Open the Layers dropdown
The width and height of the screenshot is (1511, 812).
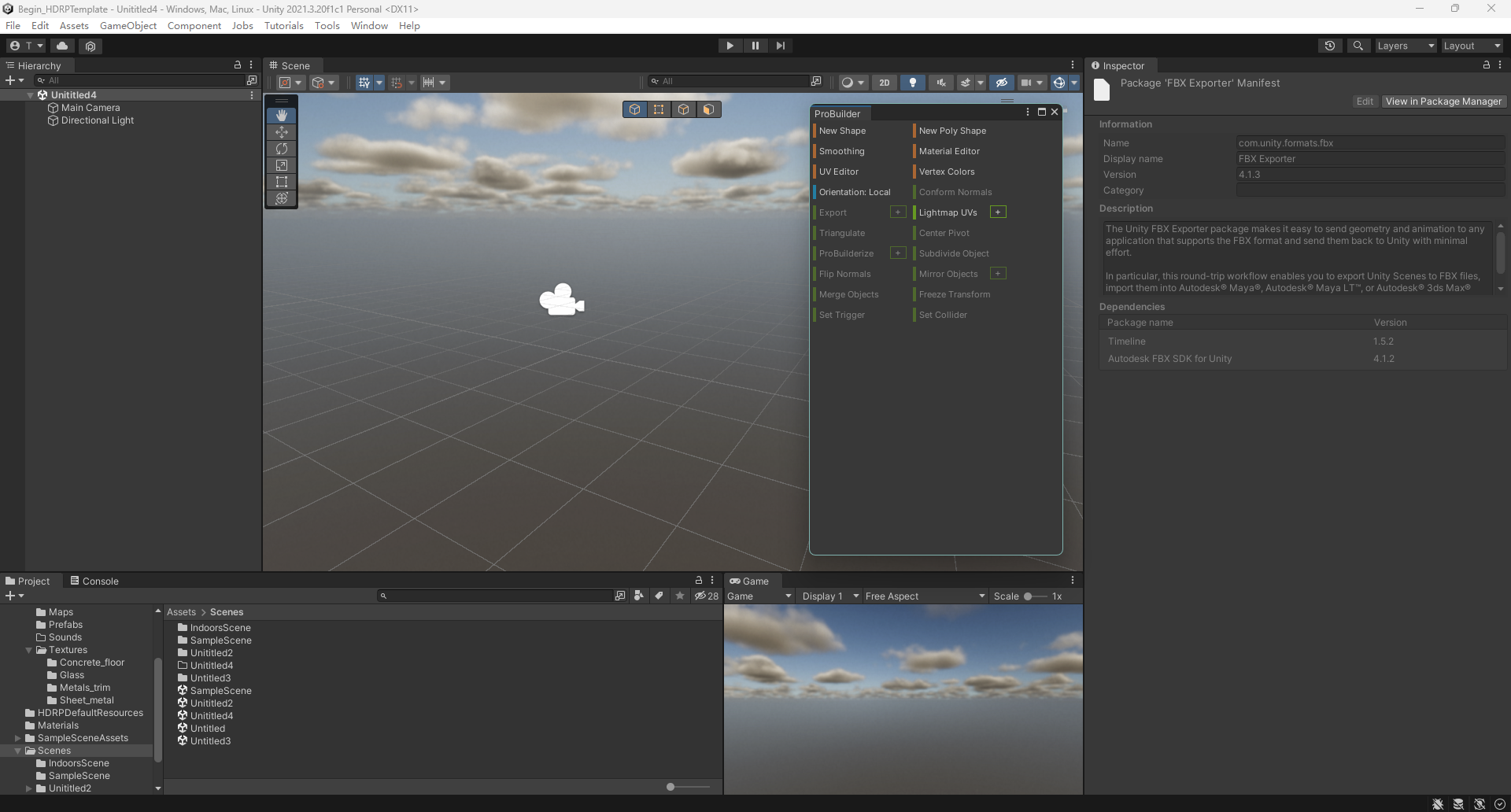click(x=1406, y=46)
